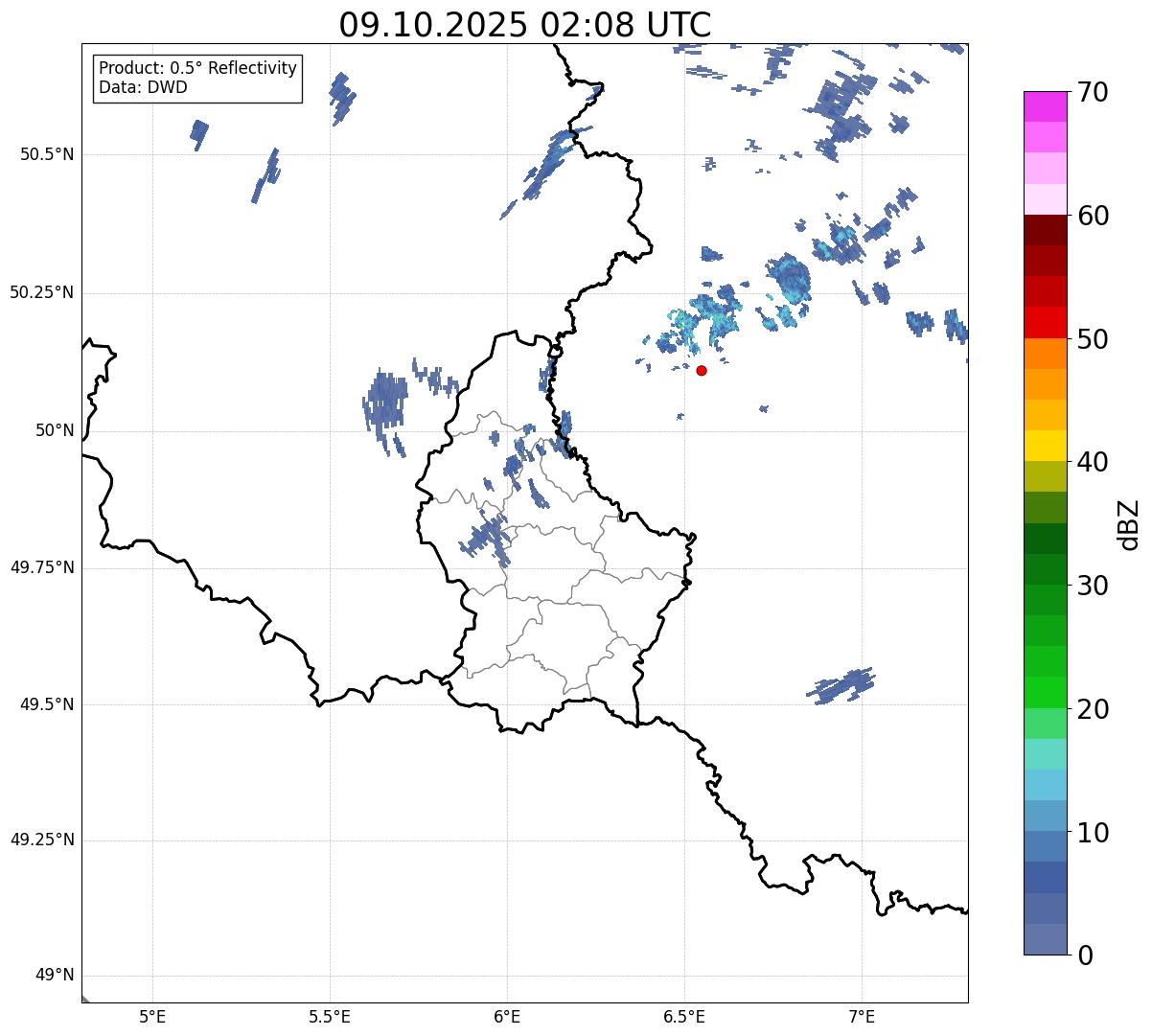This screenshot has width=1152, height=1036.
Task: Click the 5.5°E longitude tick label
Action: click(x=330, y=1016)
